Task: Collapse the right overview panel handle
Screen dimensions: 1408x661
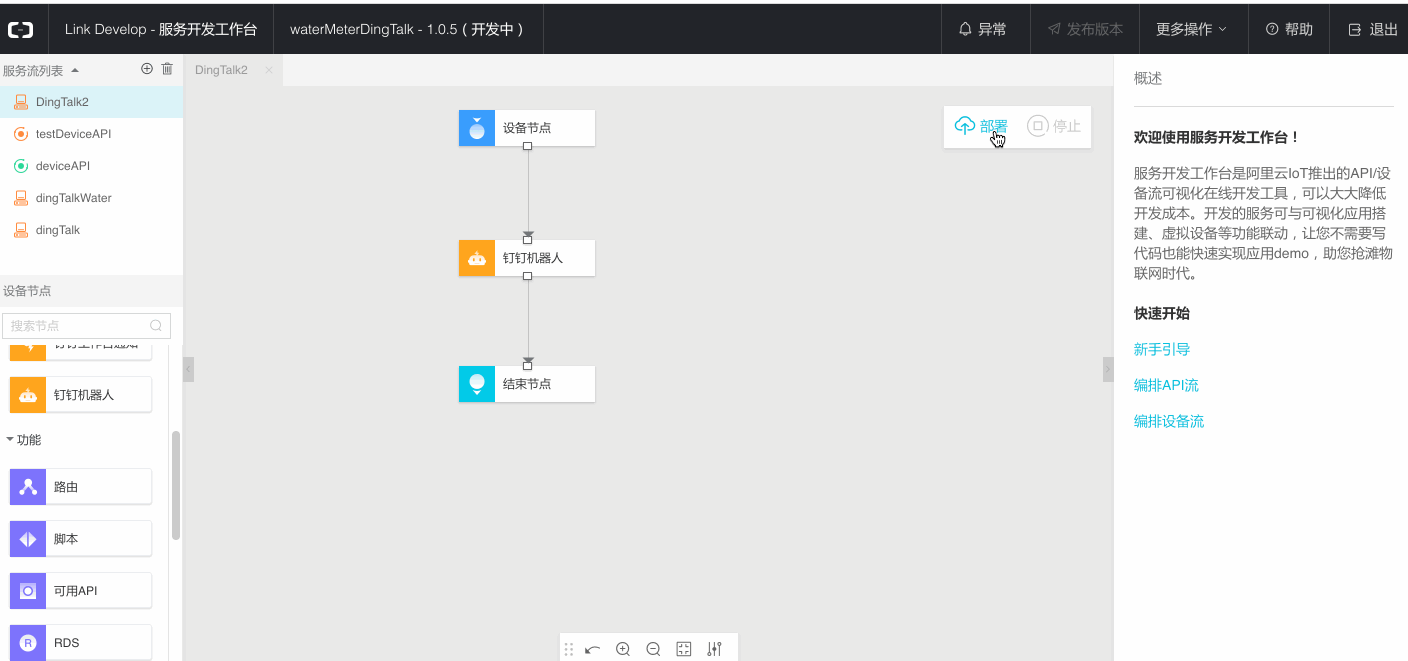Action: (x=1108, y=370)
